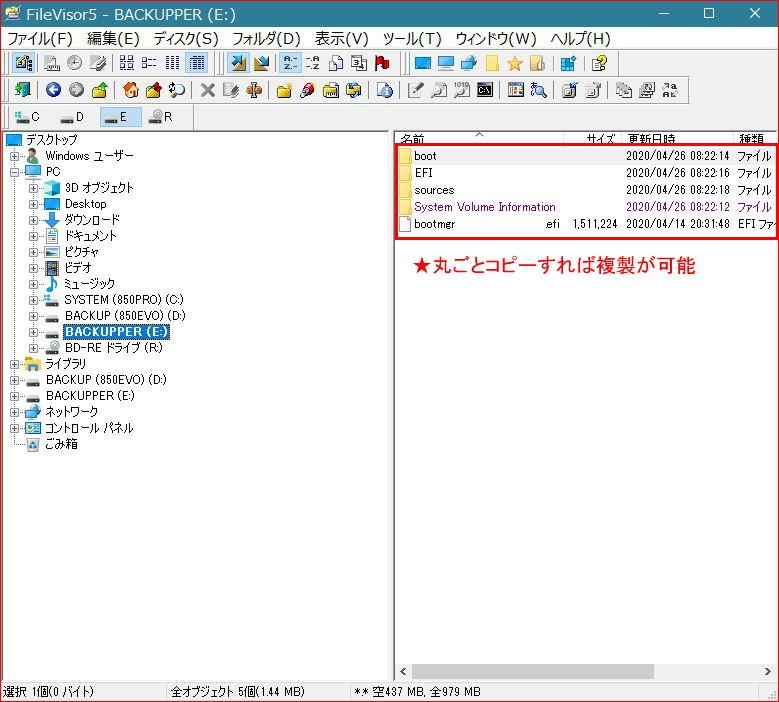
Task: Click the pencil edit note icon
Action: 415,90
